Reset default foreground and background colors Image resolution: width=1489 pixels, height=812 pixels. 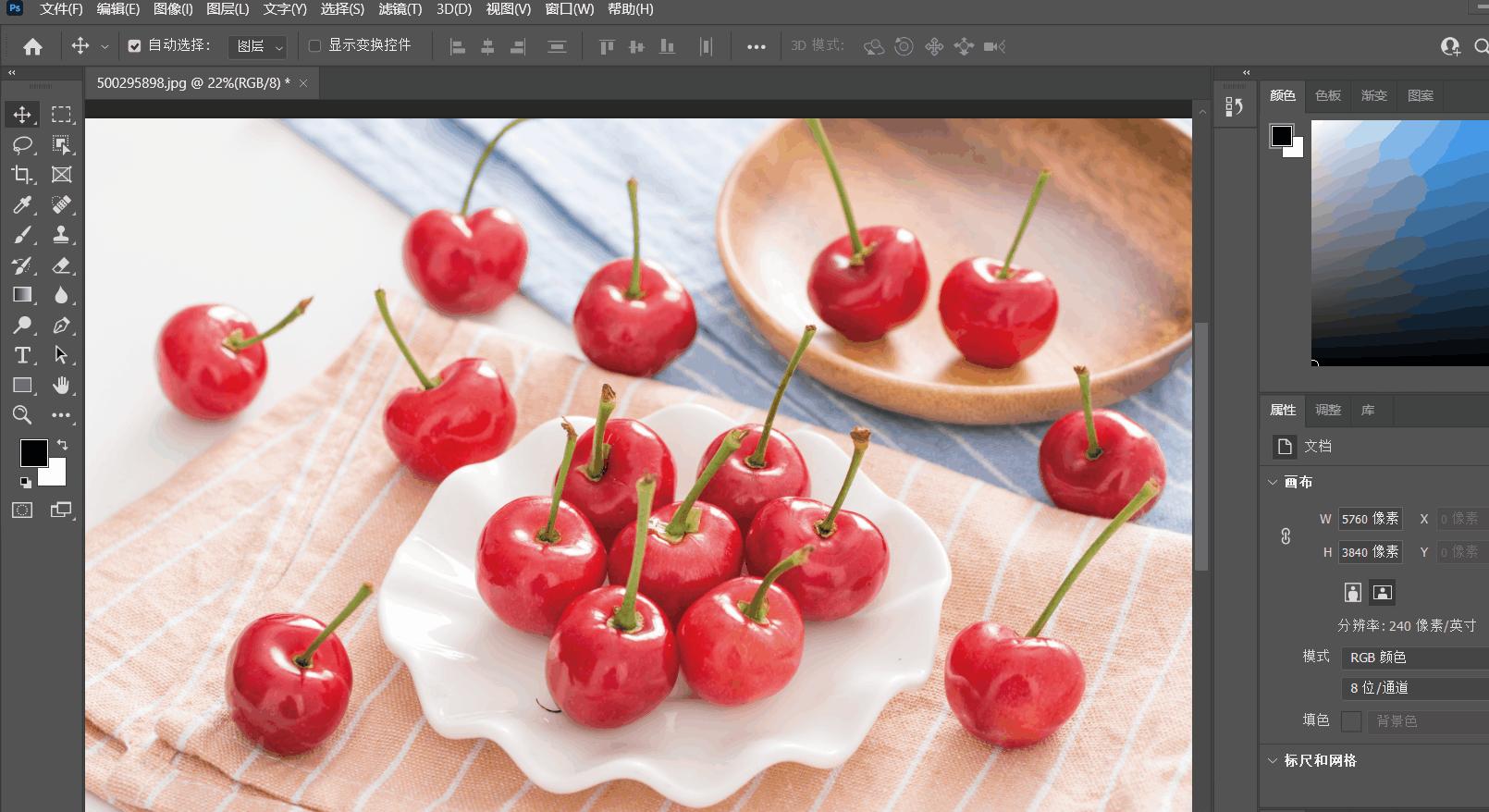(25, 482)
